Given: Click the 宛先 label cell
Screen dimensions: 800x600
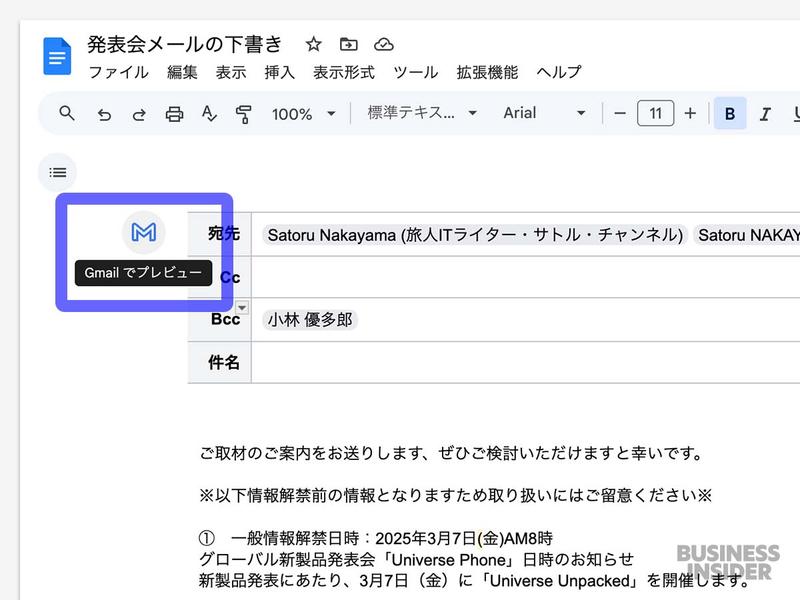Looking at the screenshot, I should click(220, 234).
